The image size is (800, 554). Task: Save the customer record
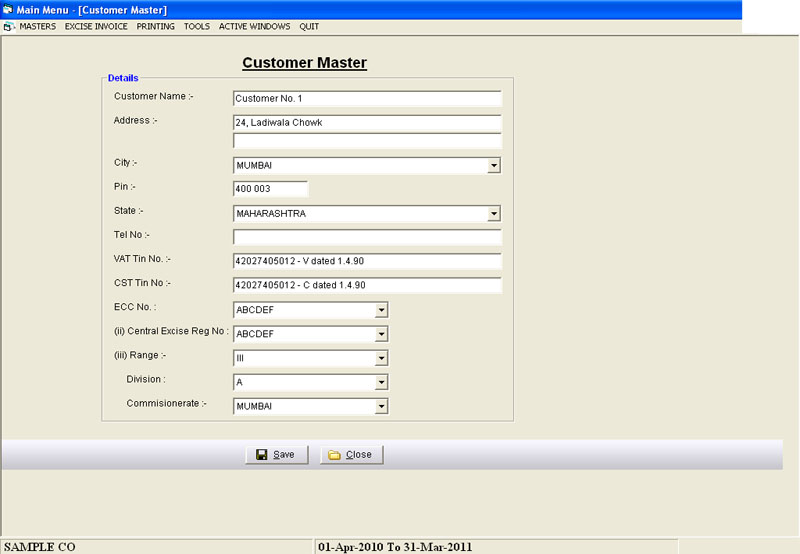click(277, 455)
